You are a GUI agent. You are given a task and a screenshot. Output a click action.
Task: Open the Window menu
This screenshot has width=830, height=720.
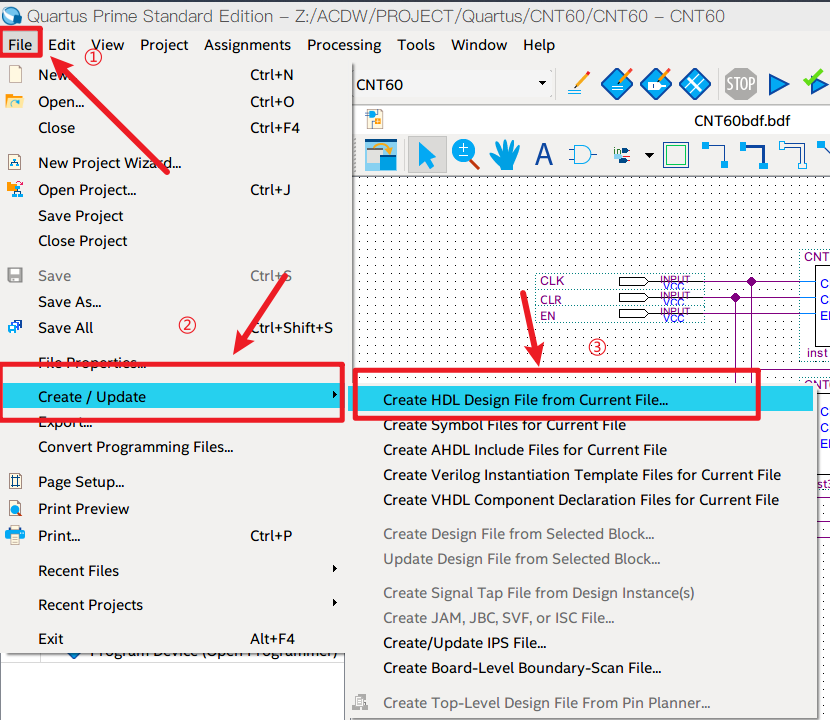pyautogui.click(x=479, y=45)
